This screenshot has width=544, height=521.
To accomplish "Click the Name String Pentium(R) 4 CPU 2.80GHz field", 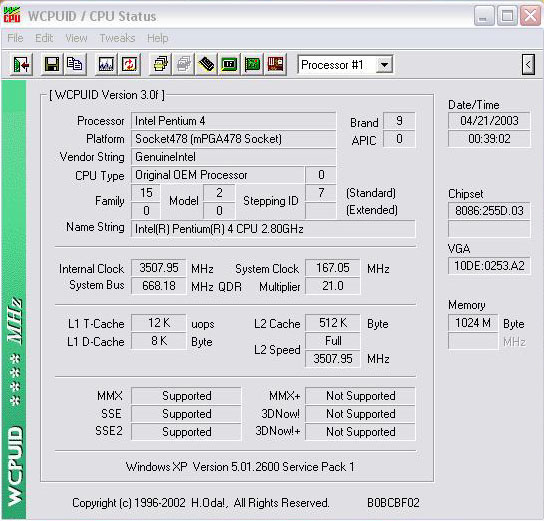I will [273, 229].
